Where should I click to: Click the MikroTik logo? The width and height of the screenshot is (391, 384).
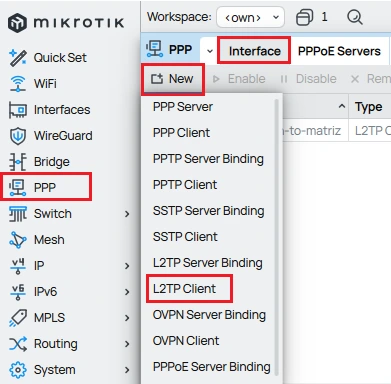[66, 23]
